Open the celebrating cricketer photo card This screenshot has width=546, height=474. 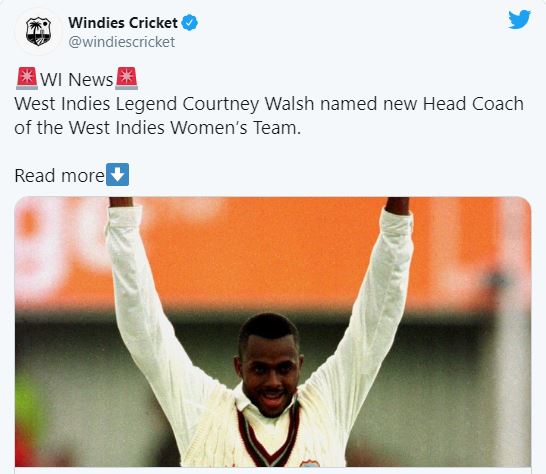point(273,332)
